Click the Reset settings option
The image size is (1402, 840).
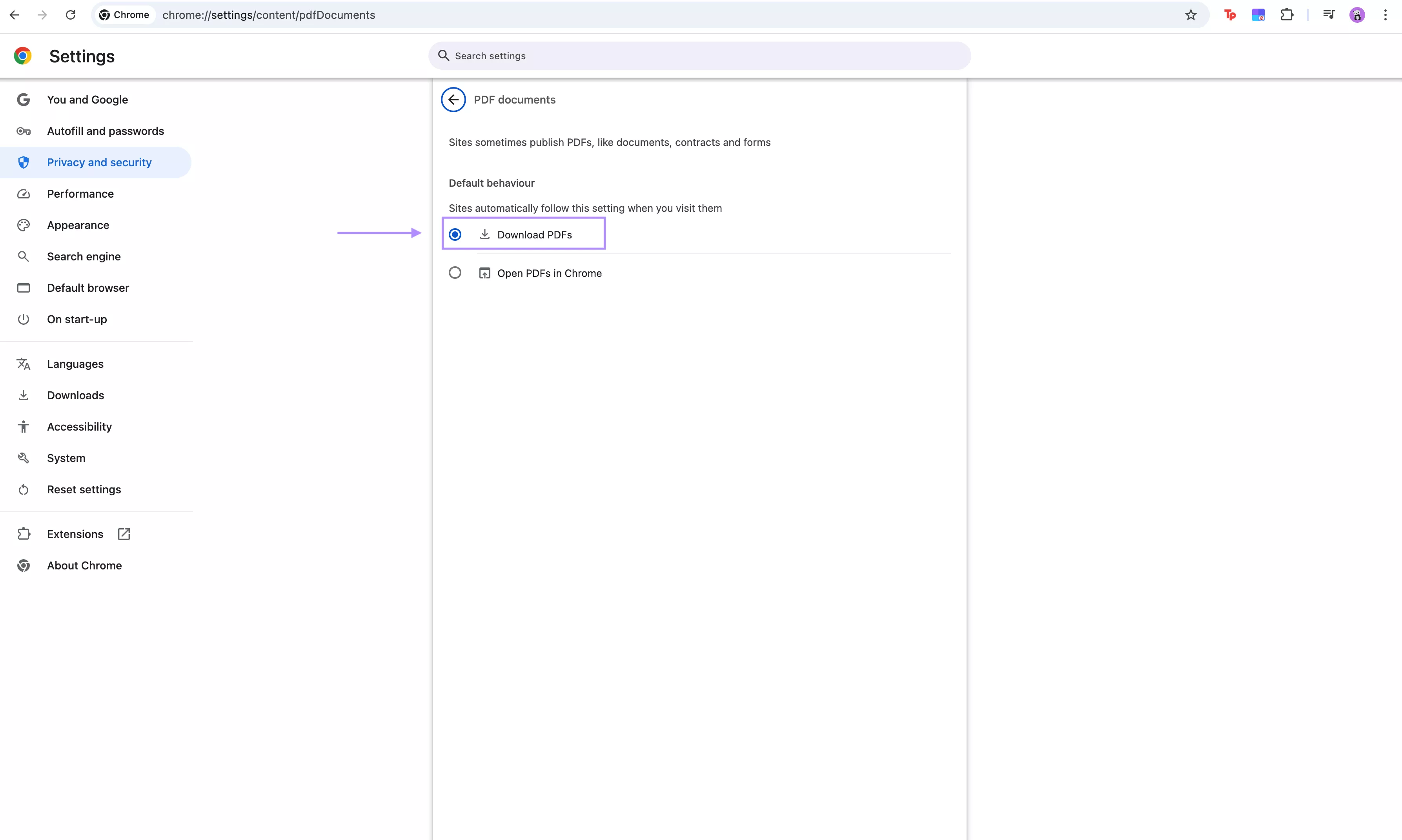[84, 489]
